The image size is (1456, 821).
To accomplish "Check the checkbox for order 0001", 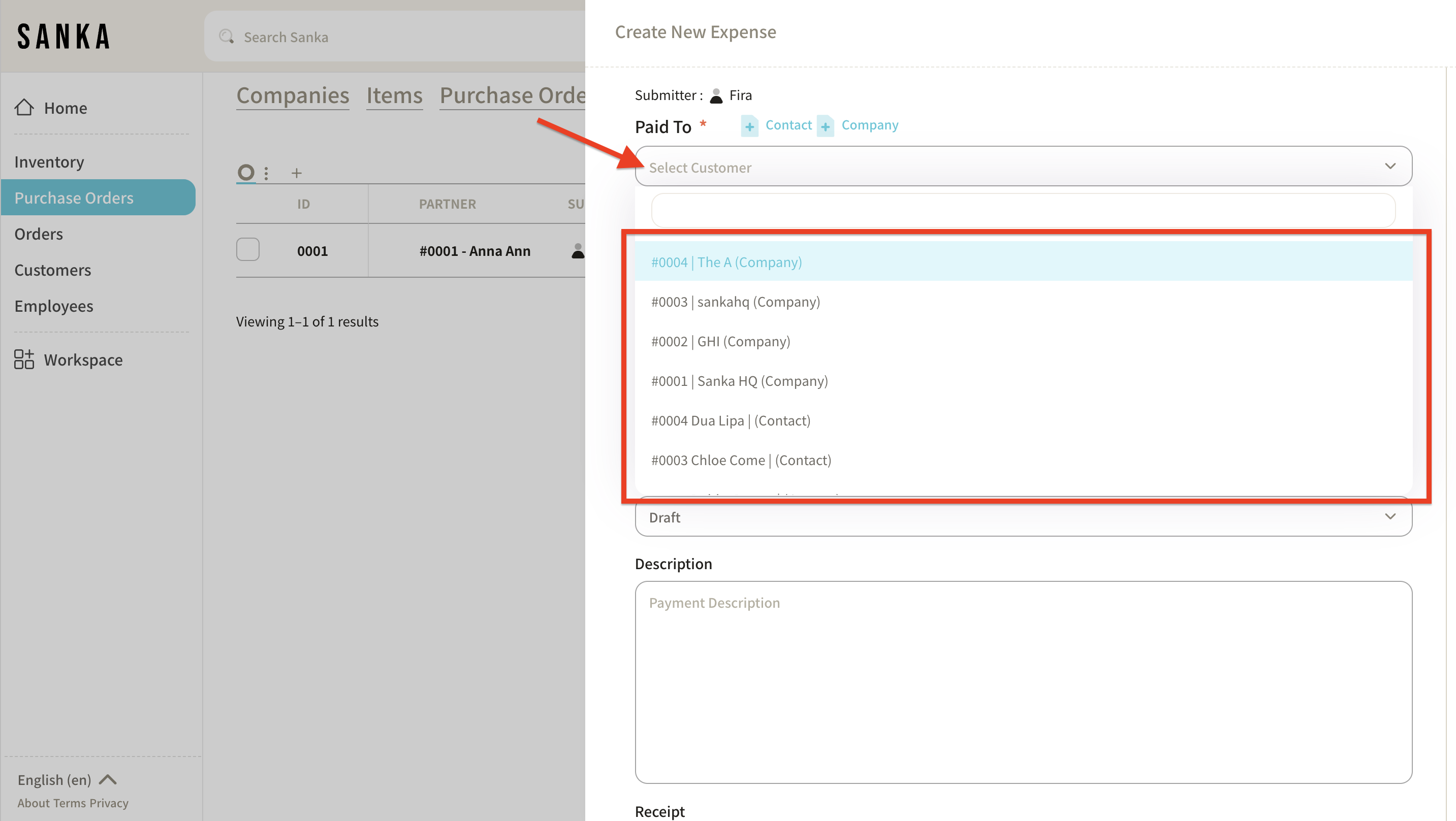I will click(247, 250).
